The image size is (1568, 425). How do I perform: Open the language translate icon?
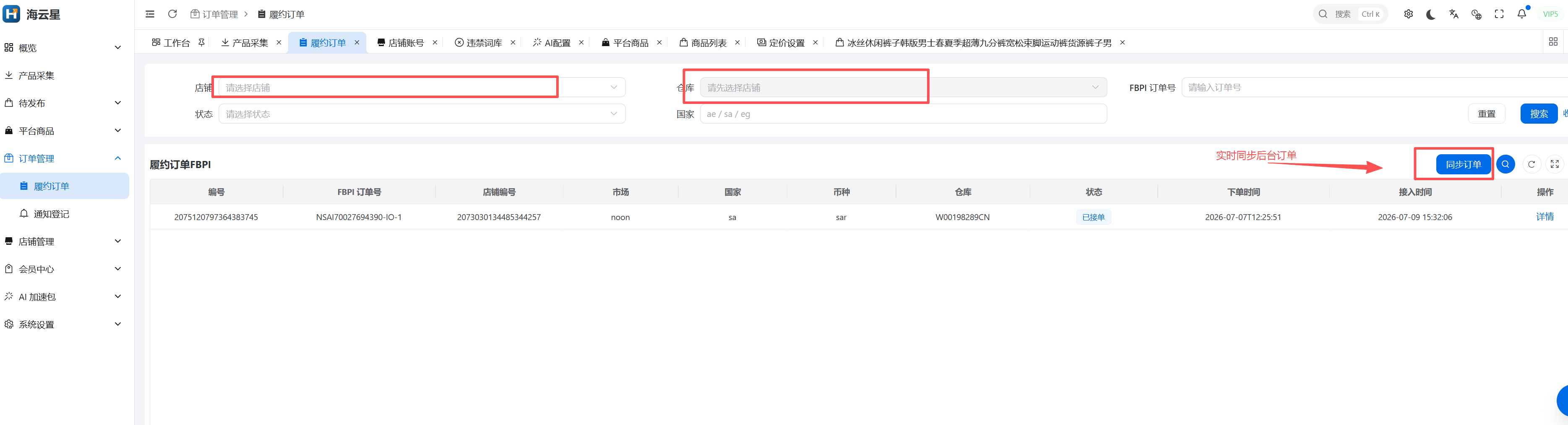[x=1453, y=14]
